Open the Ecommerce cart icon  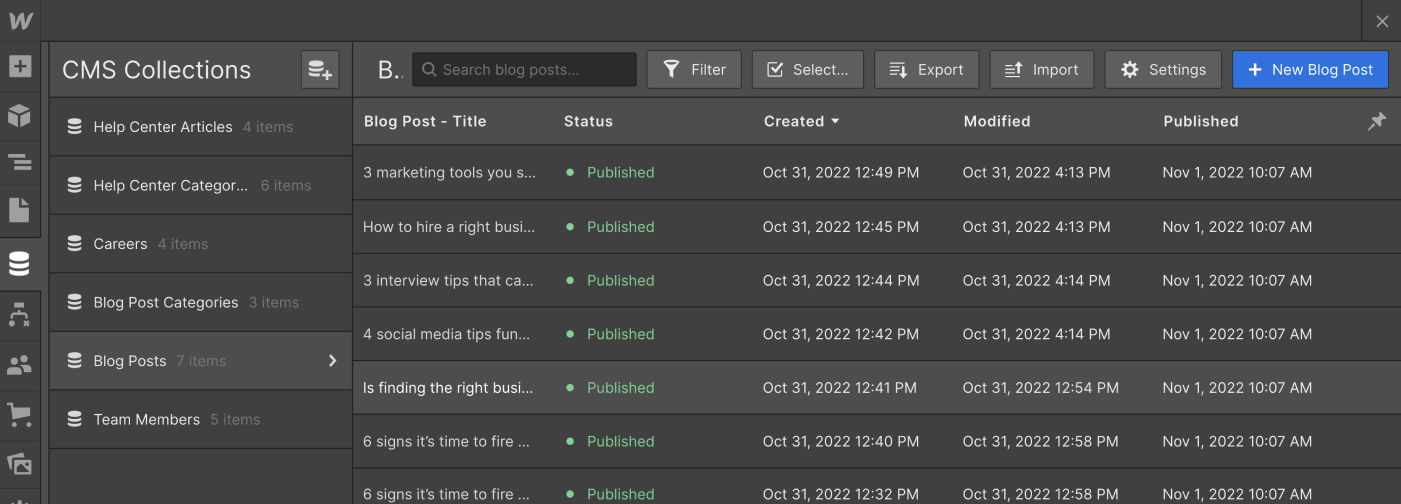click(20, 414)
